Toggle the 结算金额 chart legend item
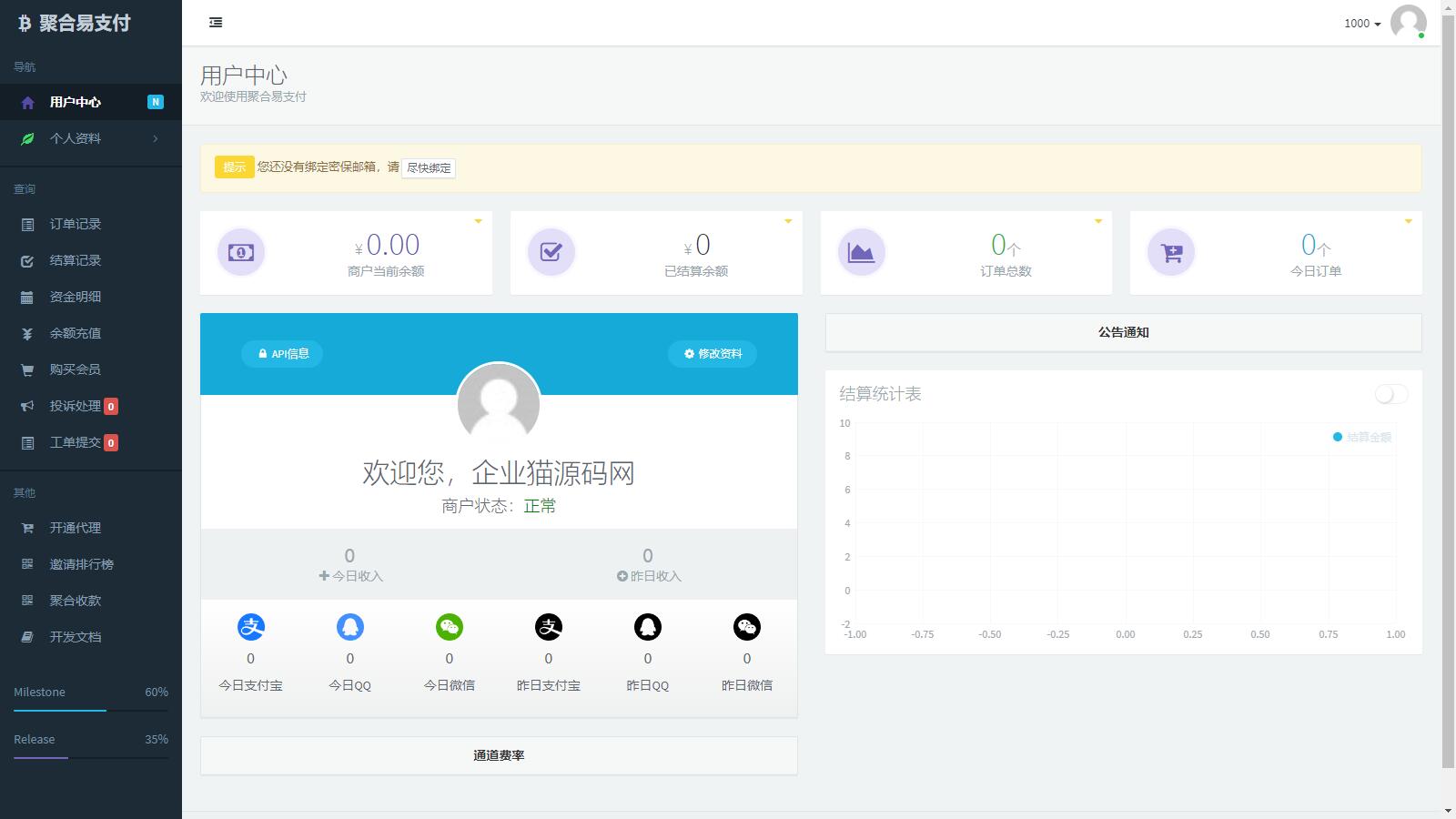The width and height of the screenshot is (1456, 819). pos(1361,437)
